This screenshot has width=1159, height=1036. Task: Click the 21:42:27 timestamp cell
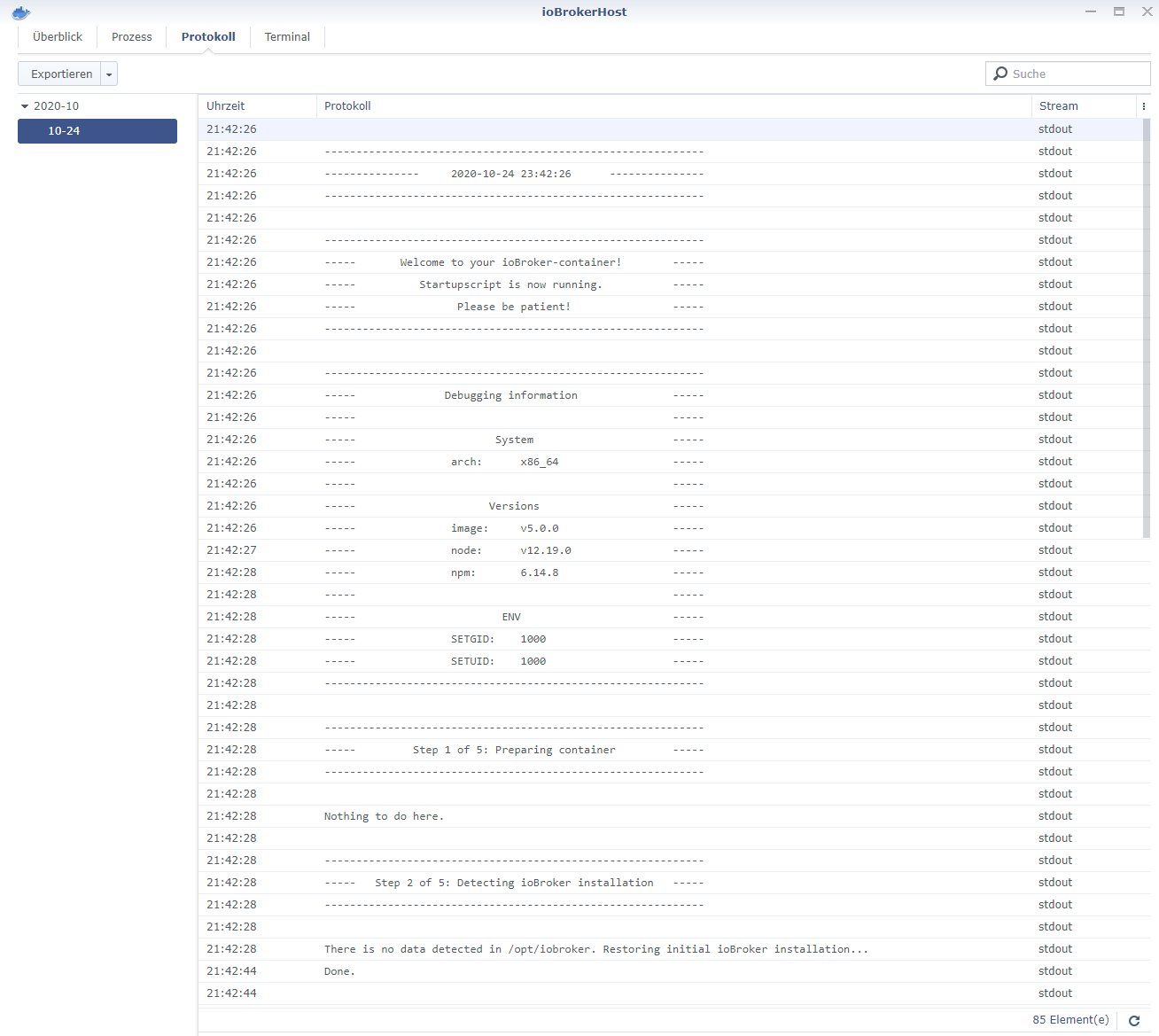[x=231, y=550]
